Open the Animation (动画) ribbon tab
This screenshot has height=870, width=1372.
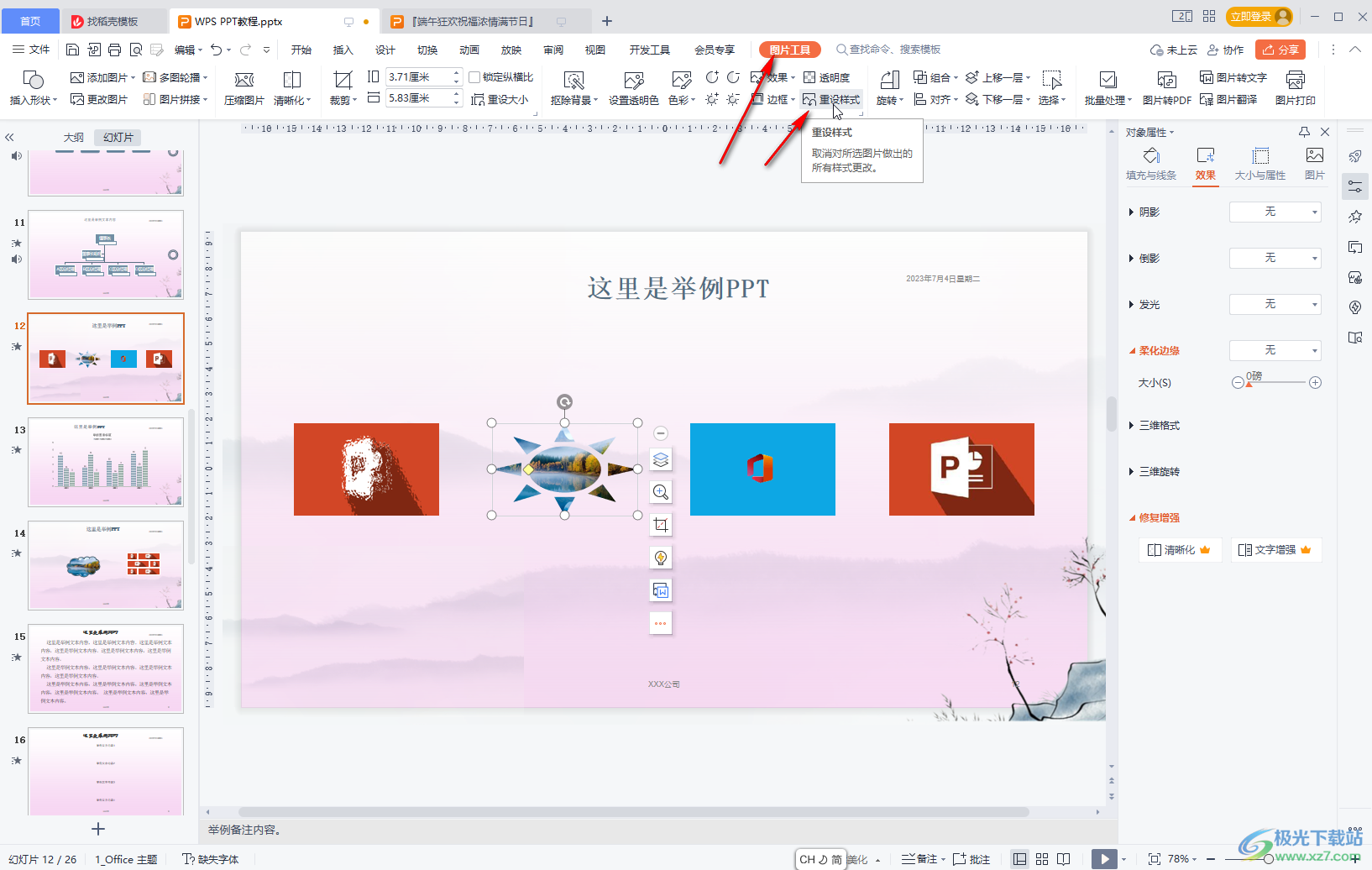(x=469, y=50)
